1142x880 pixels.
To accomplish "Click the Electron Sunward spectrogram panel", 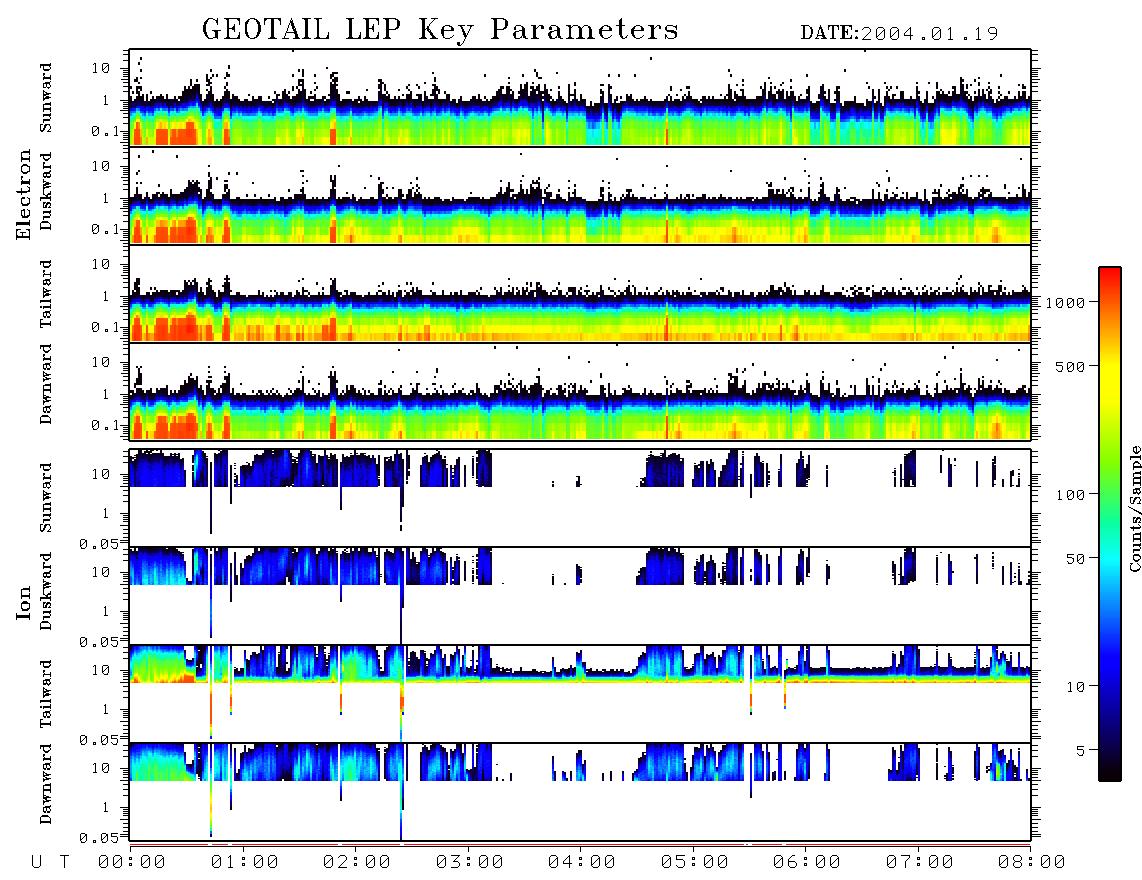I will pyautogui.click(x=580, y=98).
